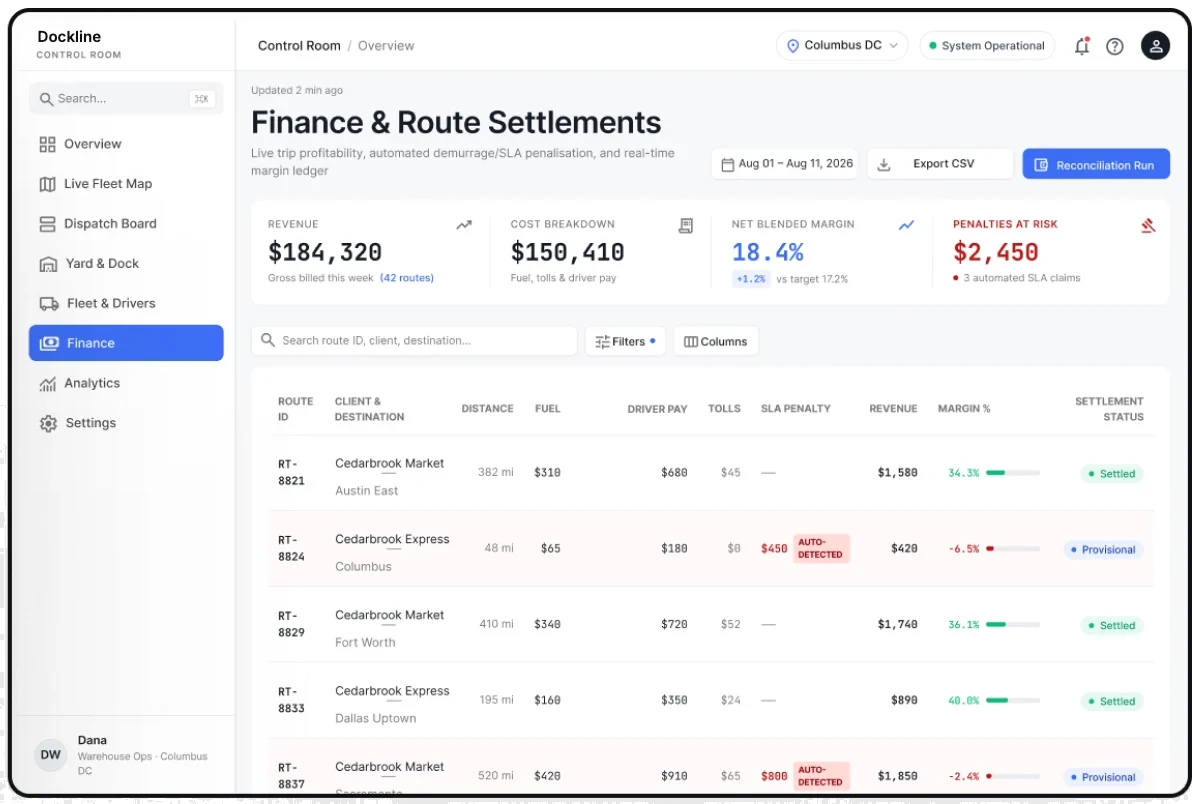Open Dana's user card in sidebar

click(126, 755)
